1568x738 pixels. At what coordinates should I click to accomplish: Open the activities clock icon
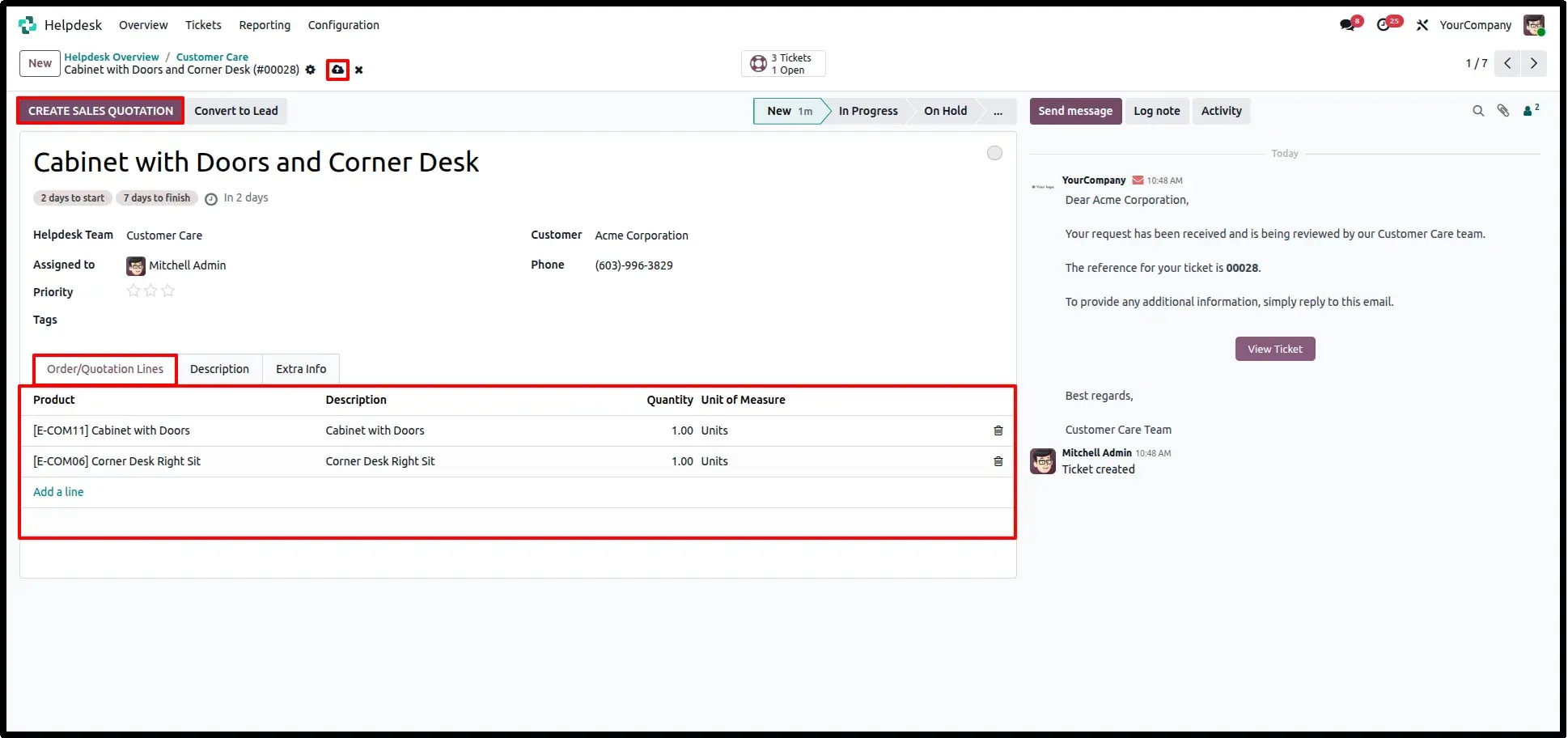[x=1384, y=25]
